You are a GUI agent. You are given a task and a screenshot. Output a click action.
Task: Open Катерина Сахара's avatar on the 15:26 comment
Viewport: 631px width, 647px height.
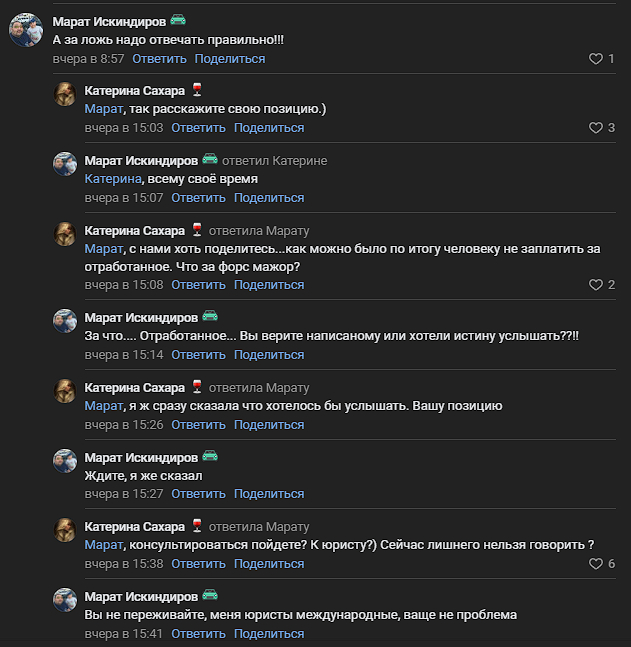click(66, 392)
